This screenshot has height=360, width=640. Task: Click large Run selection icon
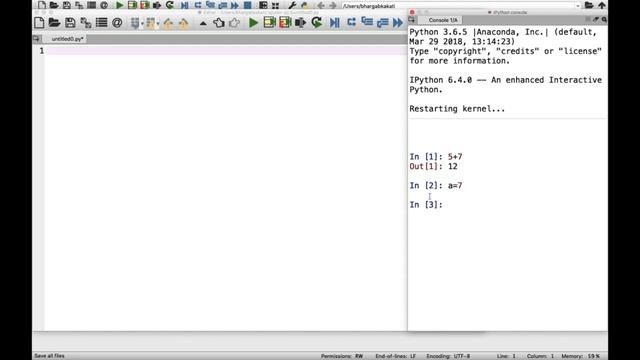[300, 22]
